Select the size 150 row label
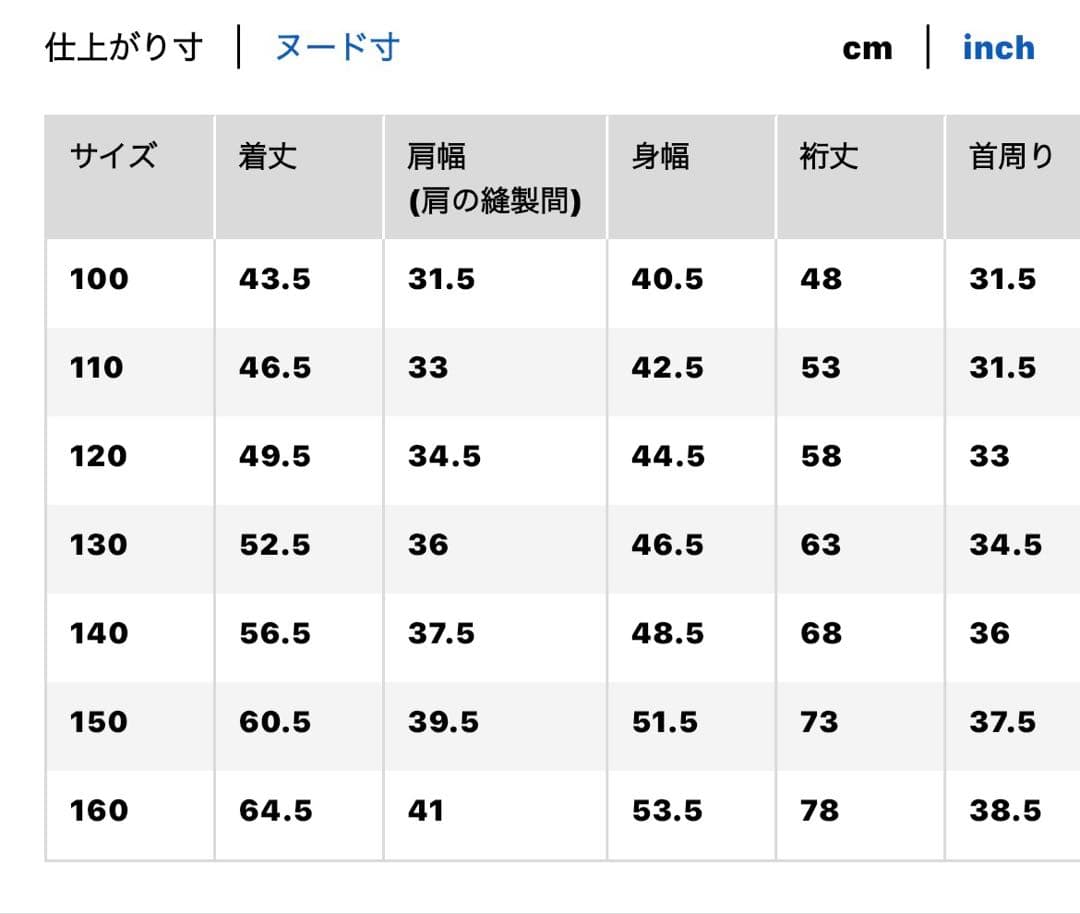1080x914 pixels. pos(98,722)
